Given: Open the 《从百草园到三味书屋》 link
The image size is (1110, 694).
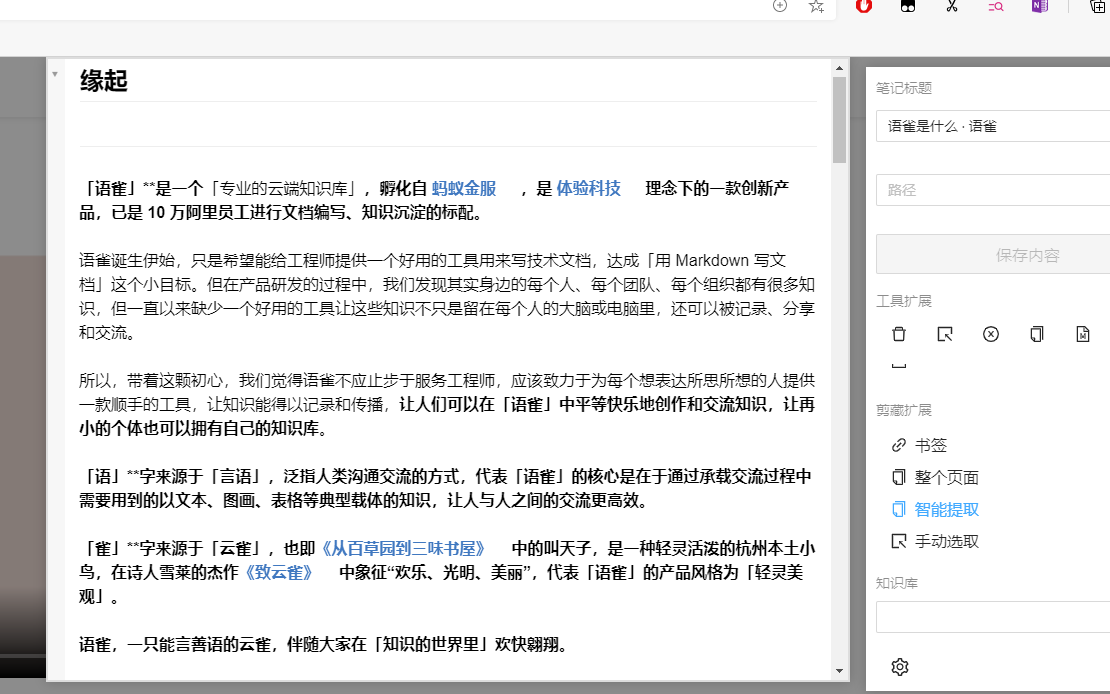Looking at the screenshot, I should coord(402,548).
